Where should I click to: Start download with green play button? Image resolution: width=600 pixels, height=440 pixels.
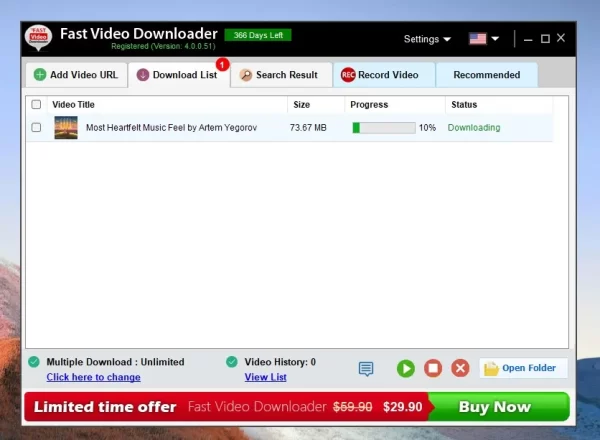click(406, 368)
